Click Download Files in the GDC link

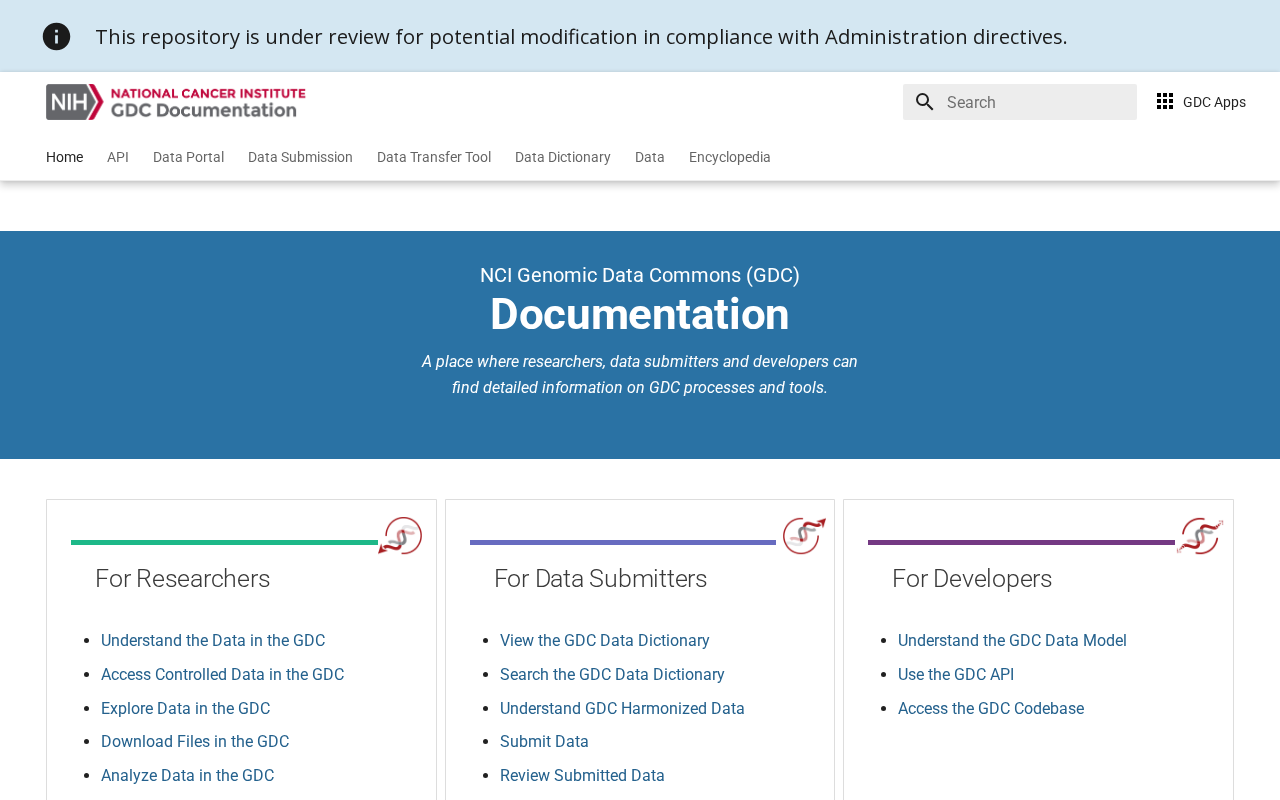(x=195, y=742)
